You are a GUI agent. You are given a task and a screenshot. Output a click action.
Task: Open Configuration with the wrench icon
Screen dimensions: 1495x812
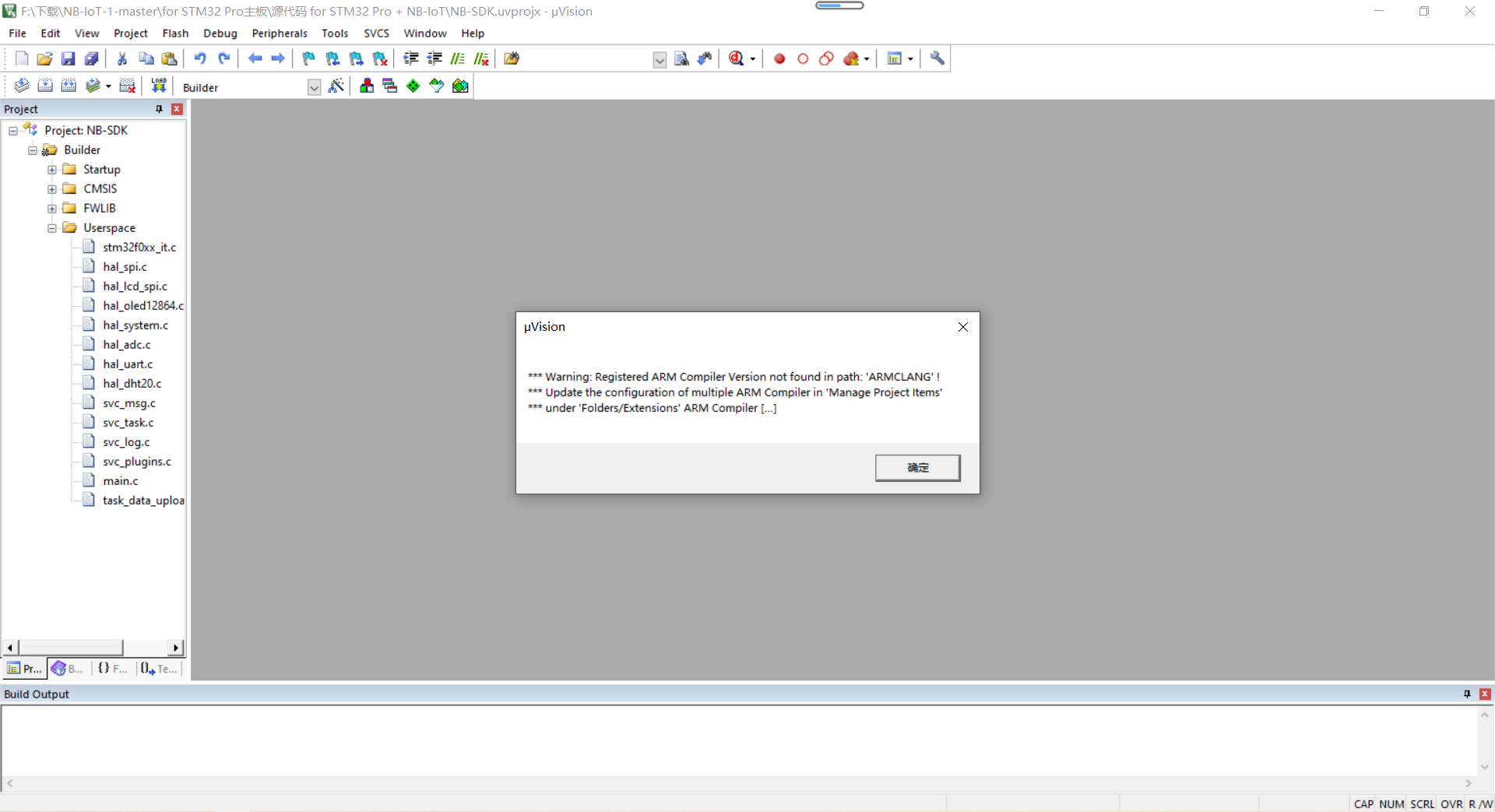(937, 58)
